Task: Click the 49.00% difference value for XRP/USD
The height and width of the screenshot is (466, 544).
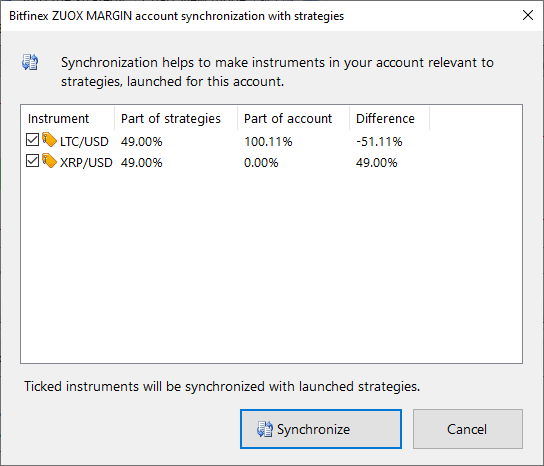Action: pos(376,162)
